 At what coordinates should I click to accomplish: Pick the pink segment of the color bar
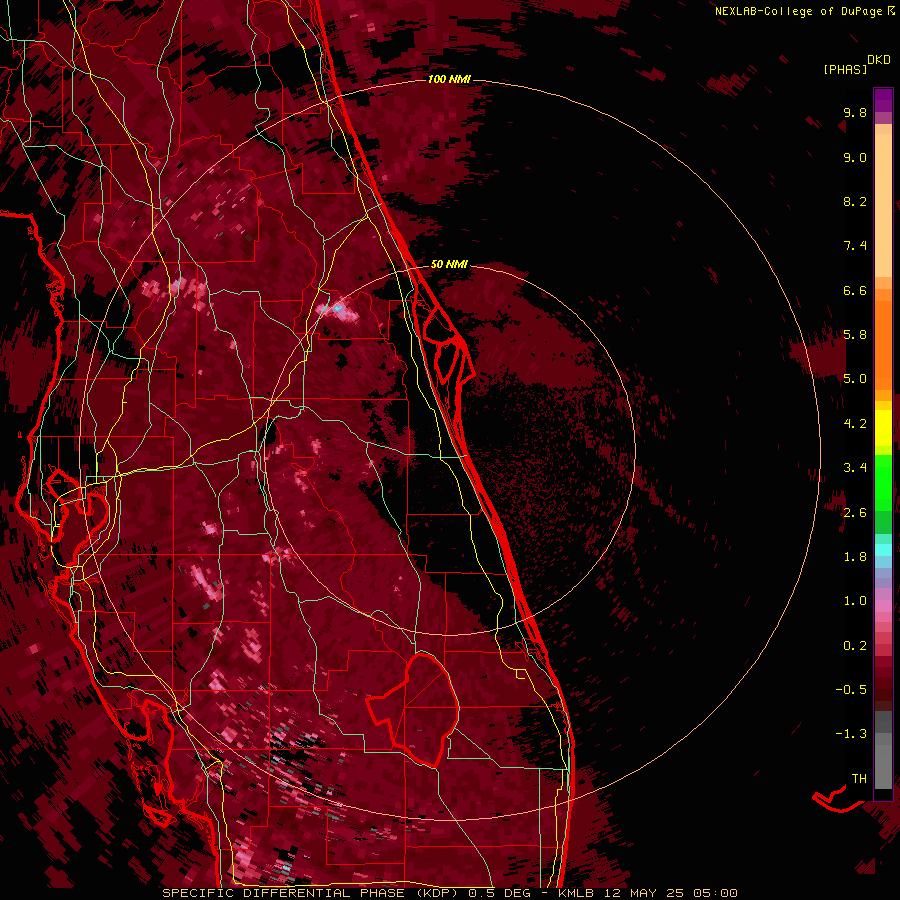(883, 605)
